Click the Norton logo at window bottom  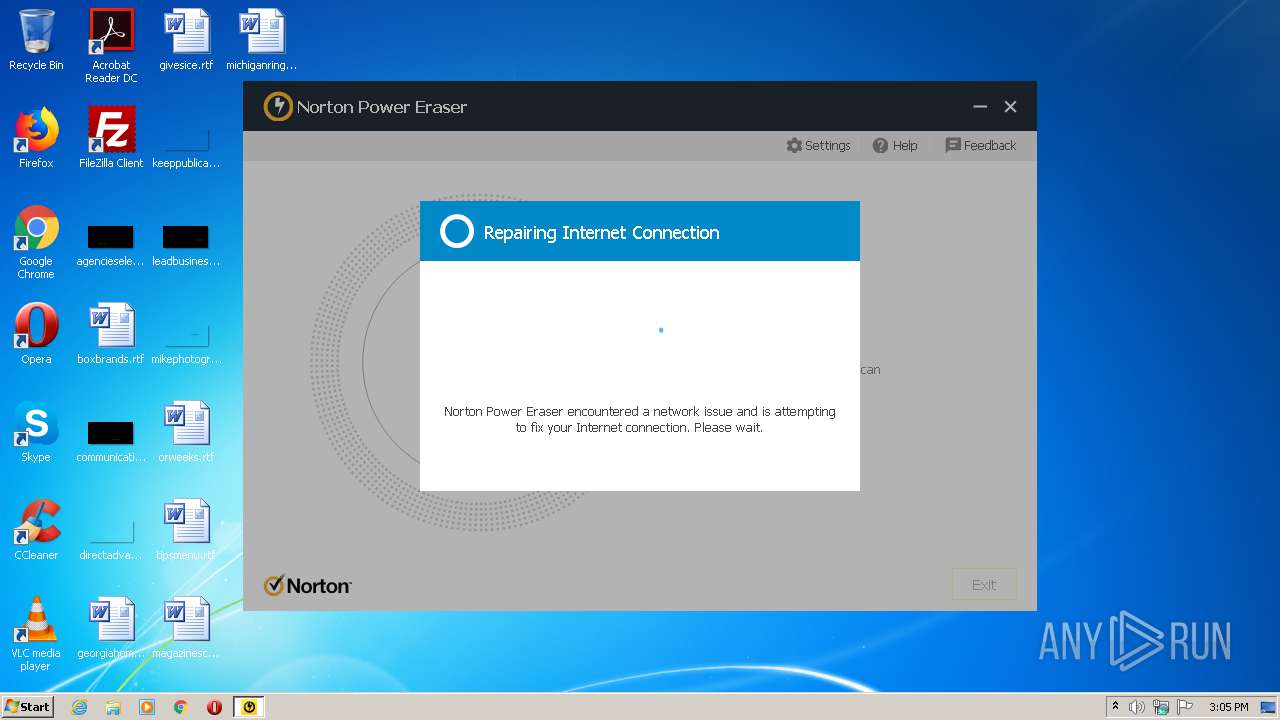coord(308,586)
